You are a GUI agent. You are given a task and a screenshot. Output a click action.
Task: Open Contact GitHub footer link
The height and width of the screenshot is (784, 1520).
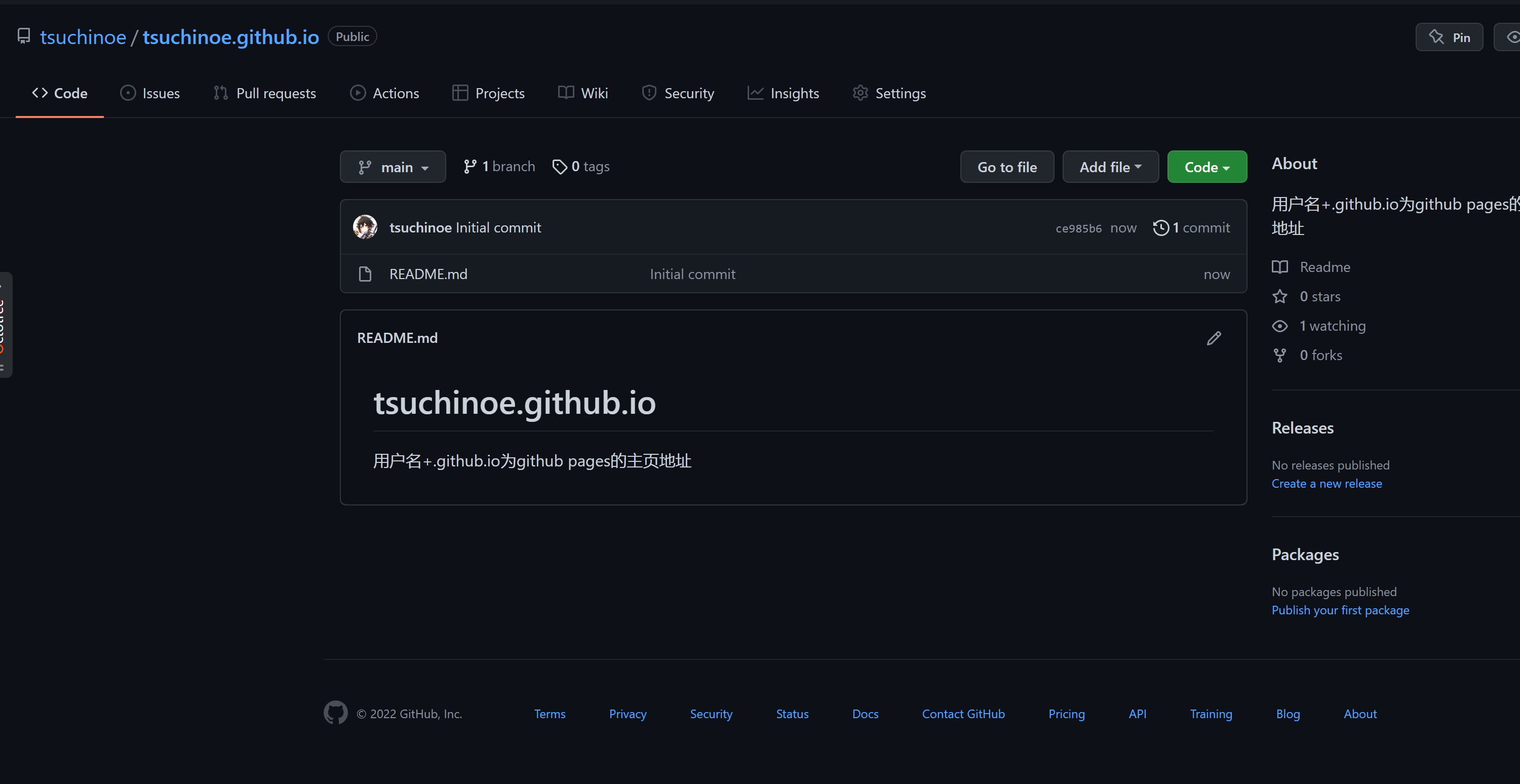963,715
